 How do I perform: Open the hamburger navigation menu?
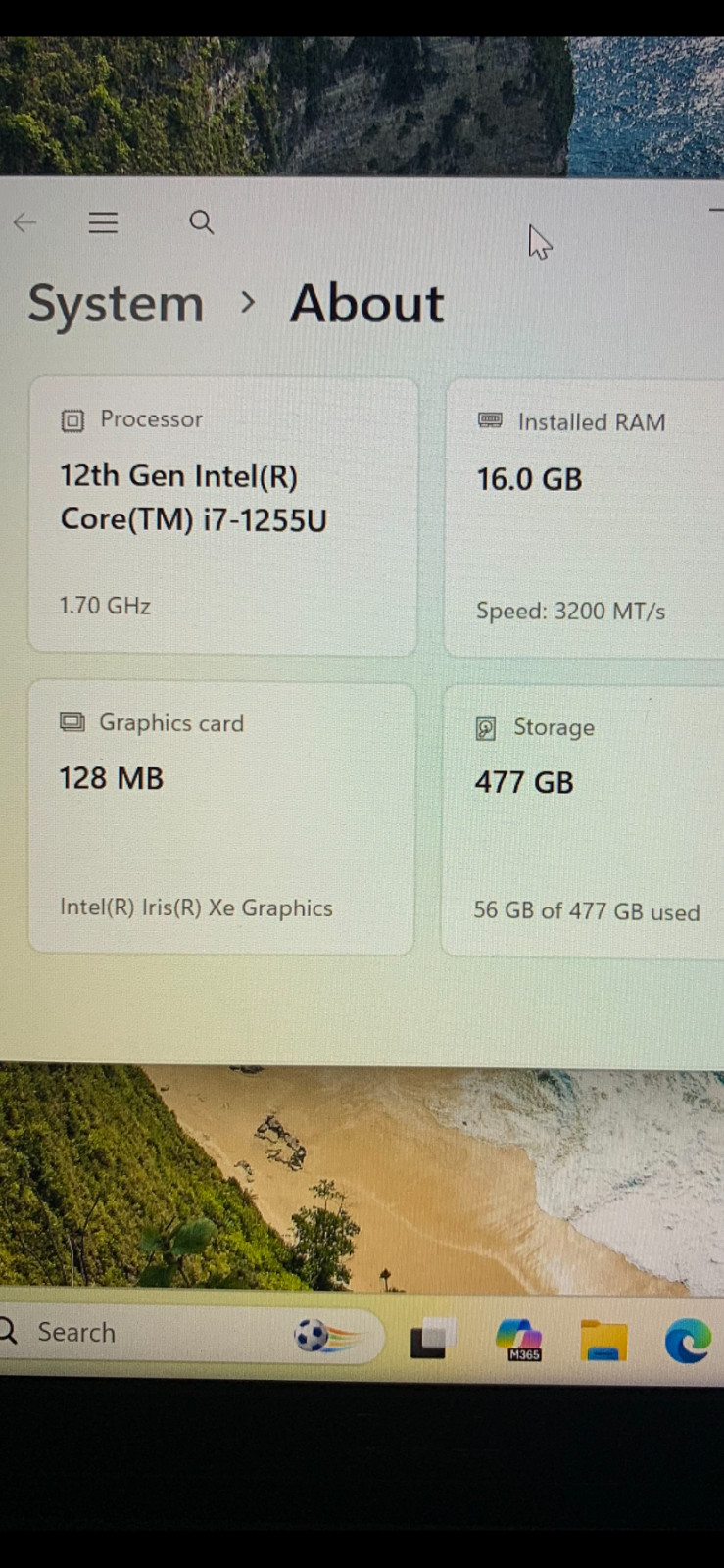(x=103, y=222)
